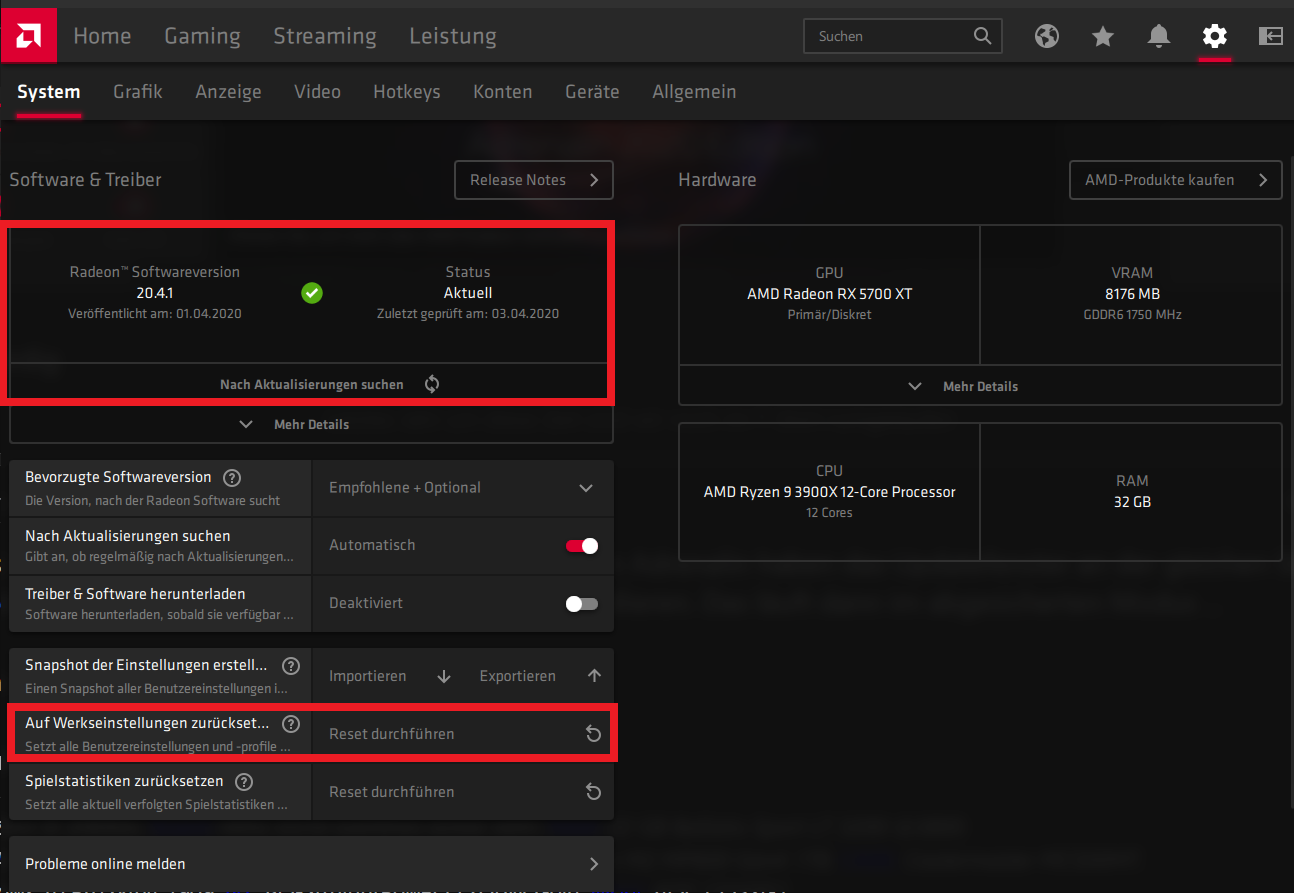Open Probleme online melden row
Image resolution: width=1294 pixels, height=893 pixels.
[311, 864]
